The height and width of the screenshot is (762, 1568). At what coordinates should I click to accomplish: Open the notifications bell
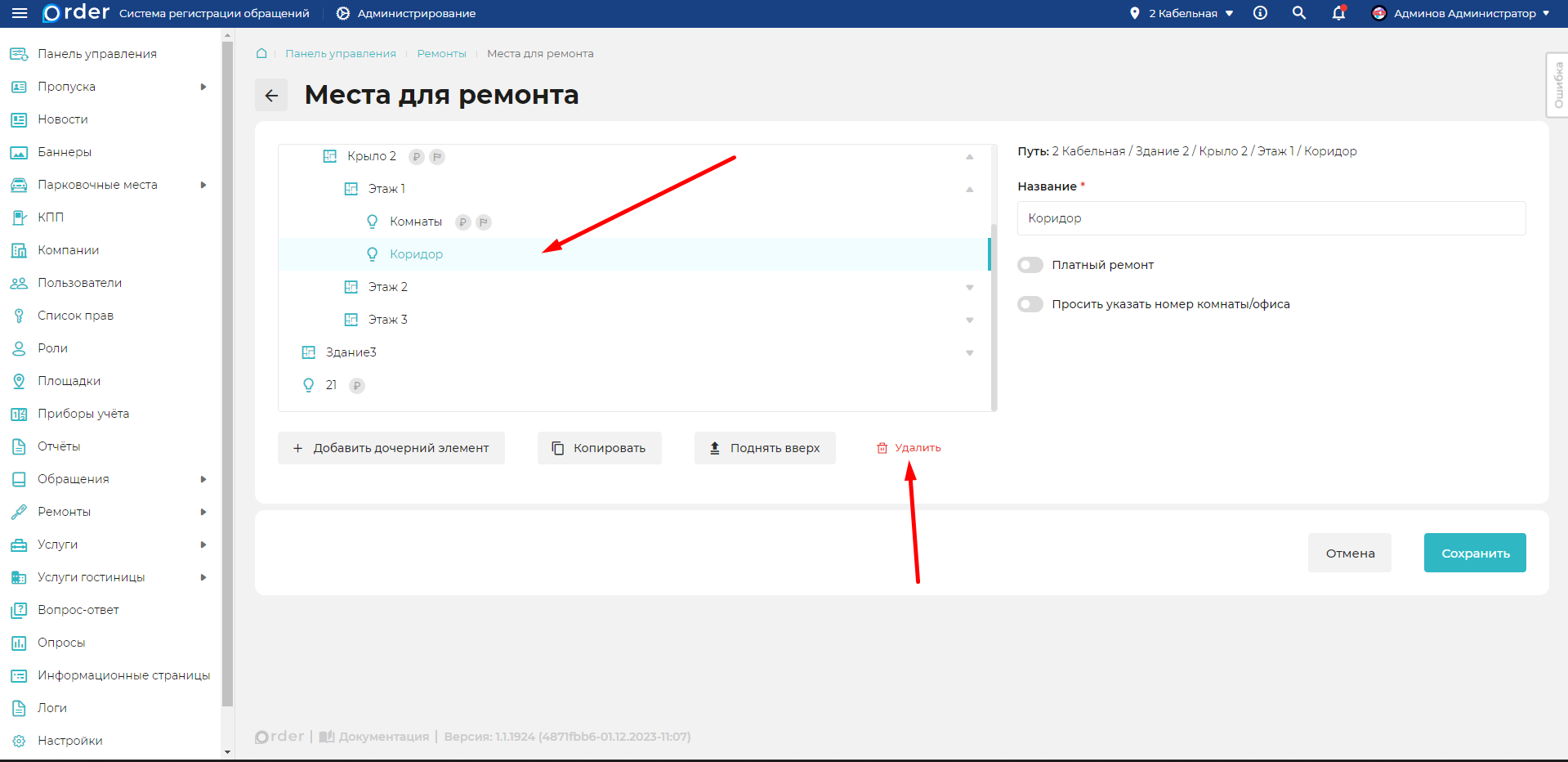point(1338,13)
